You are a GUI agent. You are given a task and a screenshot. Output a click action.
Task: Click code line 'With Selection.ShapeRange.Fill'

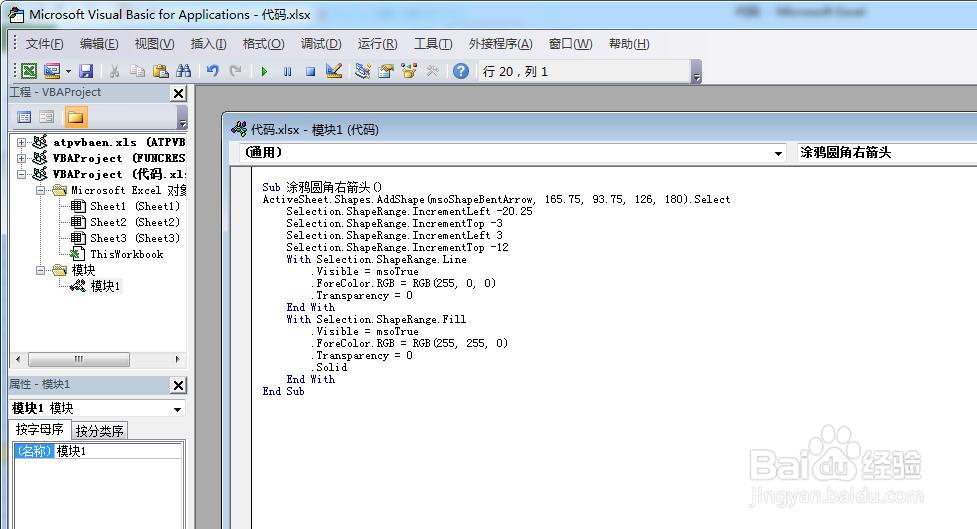pyautogui.click(x=376, y=320)
